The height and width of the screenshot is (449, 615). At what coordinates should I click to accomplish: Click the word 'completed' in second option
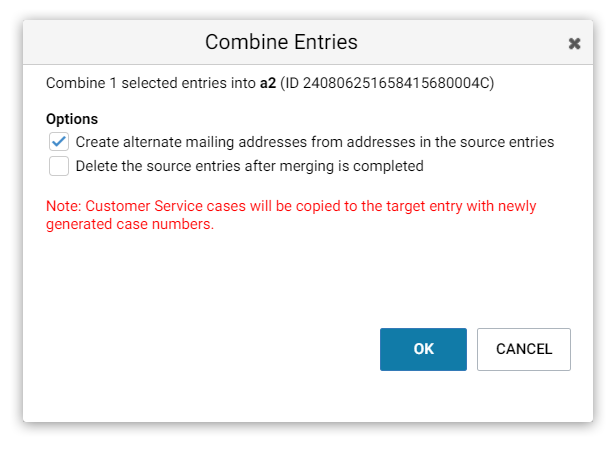(388, 166)
